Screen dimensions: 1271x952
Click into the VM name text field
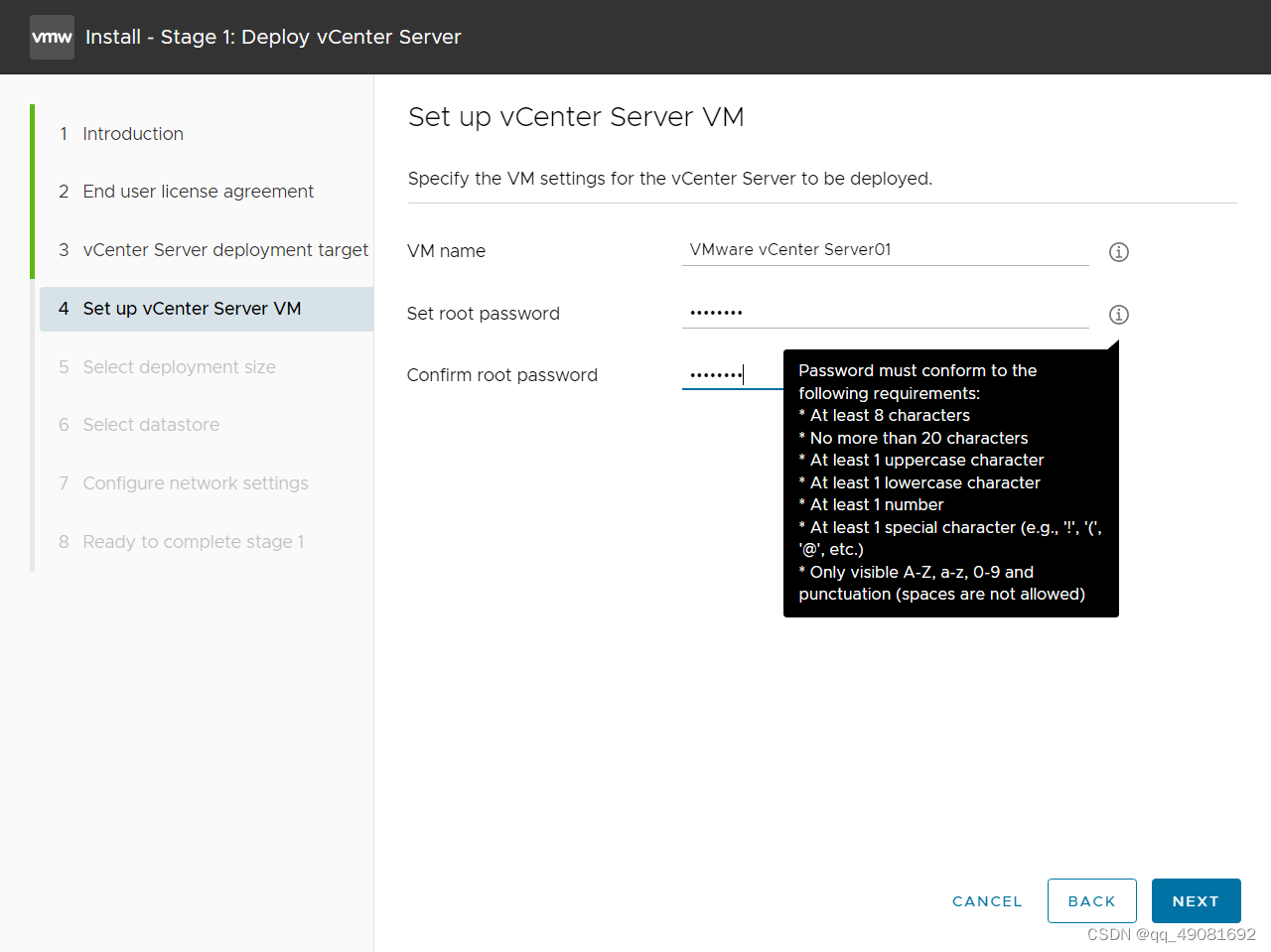(884, 250)
